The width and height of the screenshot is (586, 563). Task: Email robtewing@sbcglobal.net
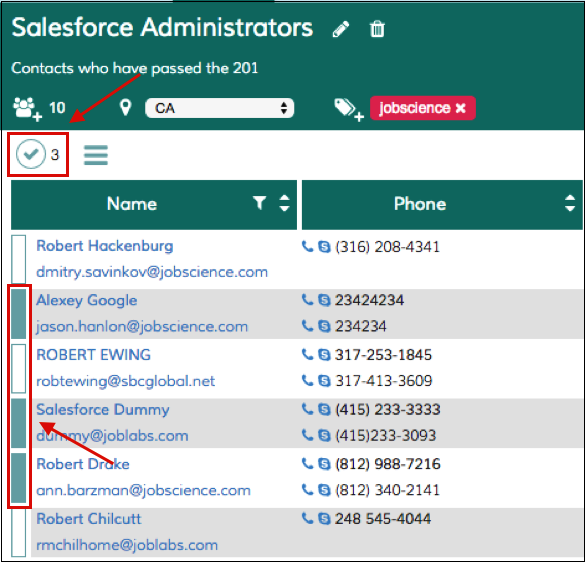pos(126,381)
